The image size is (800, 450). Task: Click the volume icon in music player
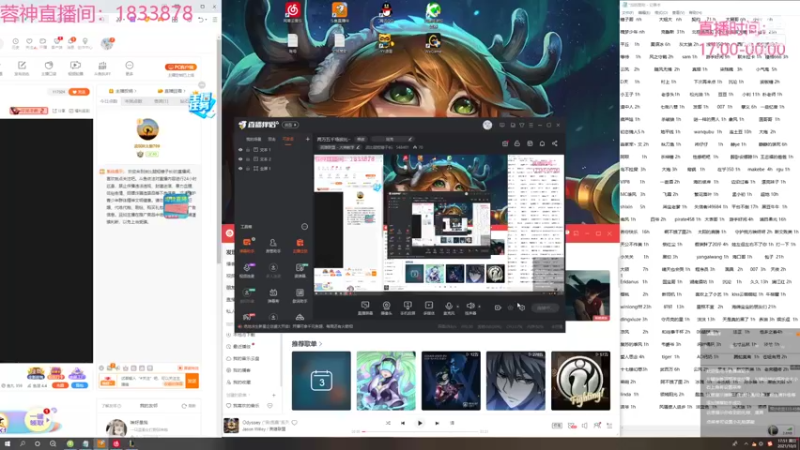pyautogui.click(x=584, y=426)
